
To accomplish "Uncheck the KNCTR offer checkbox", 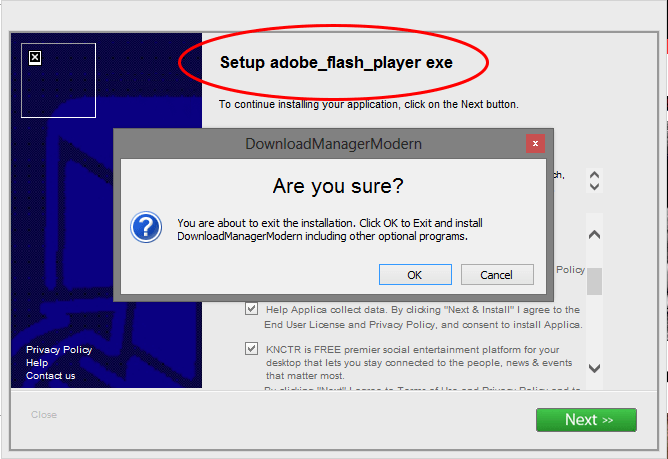I will pyautogui.click(x=251, y=349).
